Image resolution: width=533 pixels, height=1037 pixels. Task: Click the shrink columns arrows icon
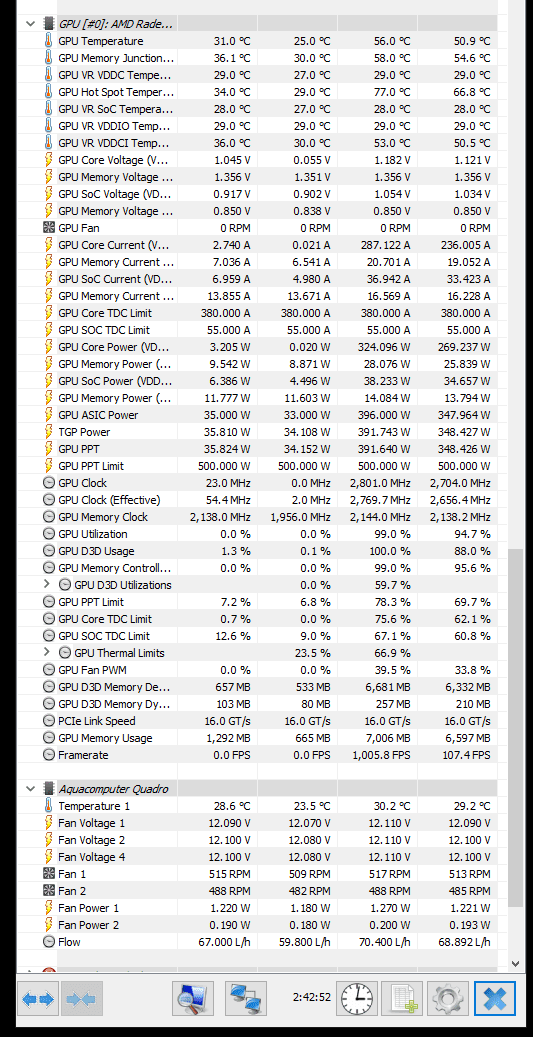(81, 999)
